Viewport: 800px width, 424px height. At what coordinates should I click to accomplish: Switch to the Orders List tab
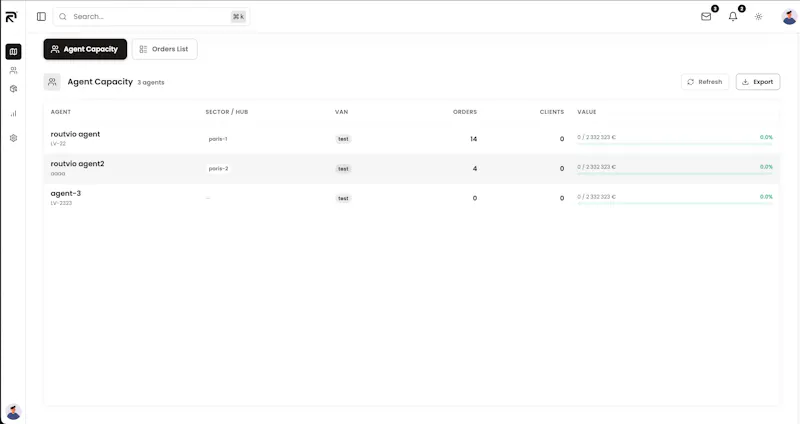point(164,49)
